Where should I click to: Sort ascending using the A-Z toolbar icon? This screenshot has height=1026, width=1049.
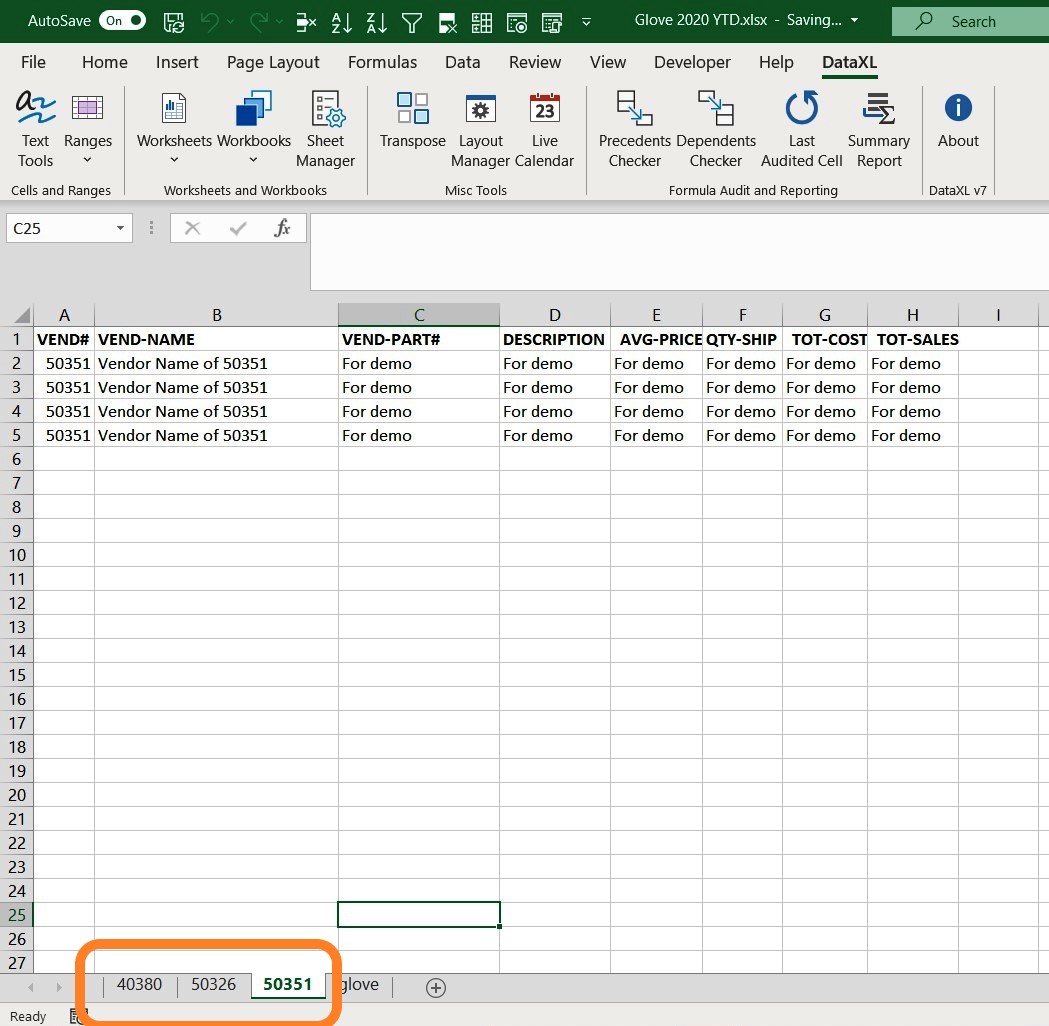[341, 21]
